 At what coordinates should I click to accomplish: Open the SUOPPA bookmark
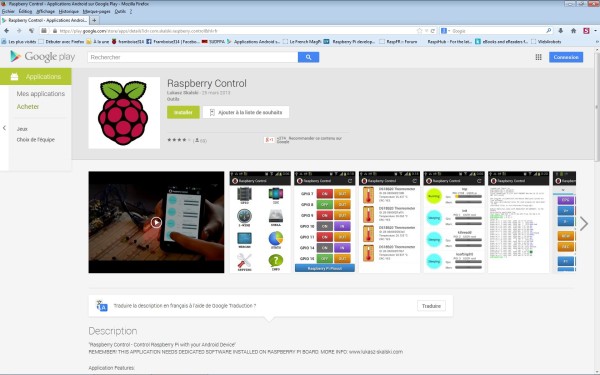[x=213, y=41]
